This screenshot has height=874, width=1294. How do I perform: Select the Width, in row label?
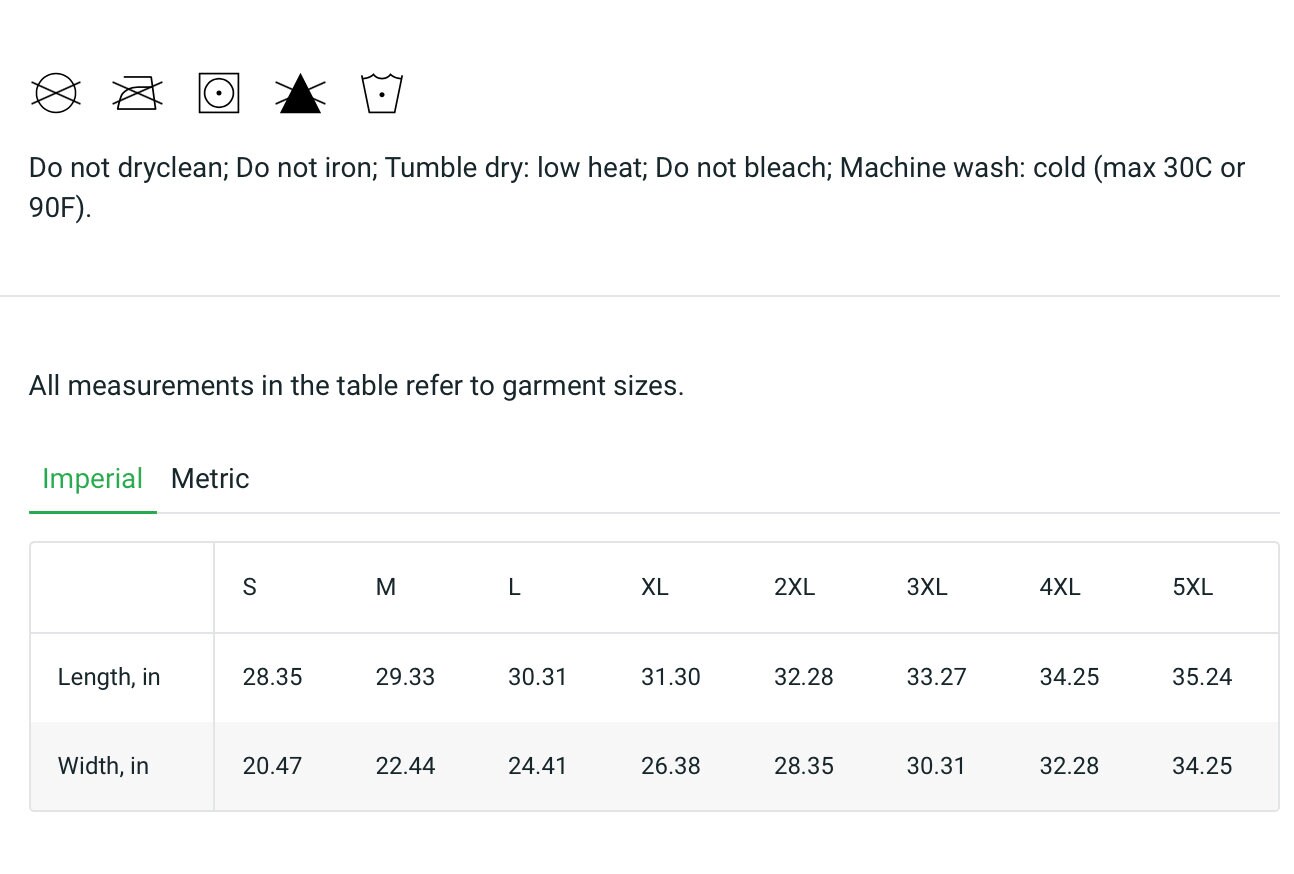(x=103, y=766)
